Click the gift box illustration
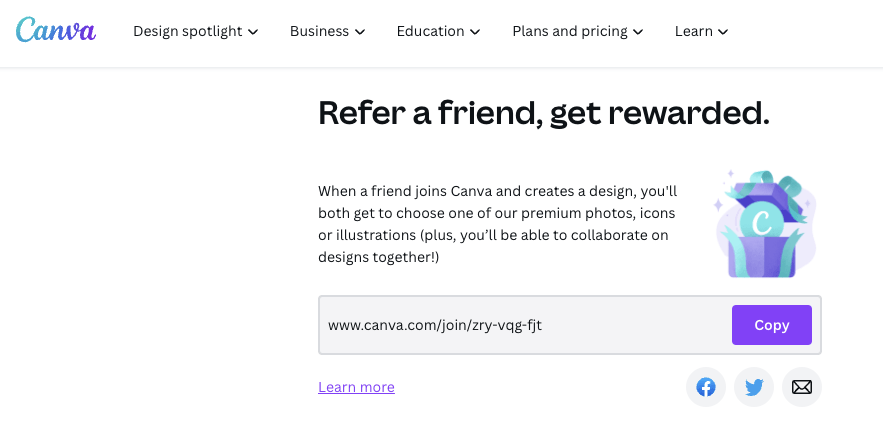Image resolution: width=883 pixels, height=426 pixels. point(763,224)
